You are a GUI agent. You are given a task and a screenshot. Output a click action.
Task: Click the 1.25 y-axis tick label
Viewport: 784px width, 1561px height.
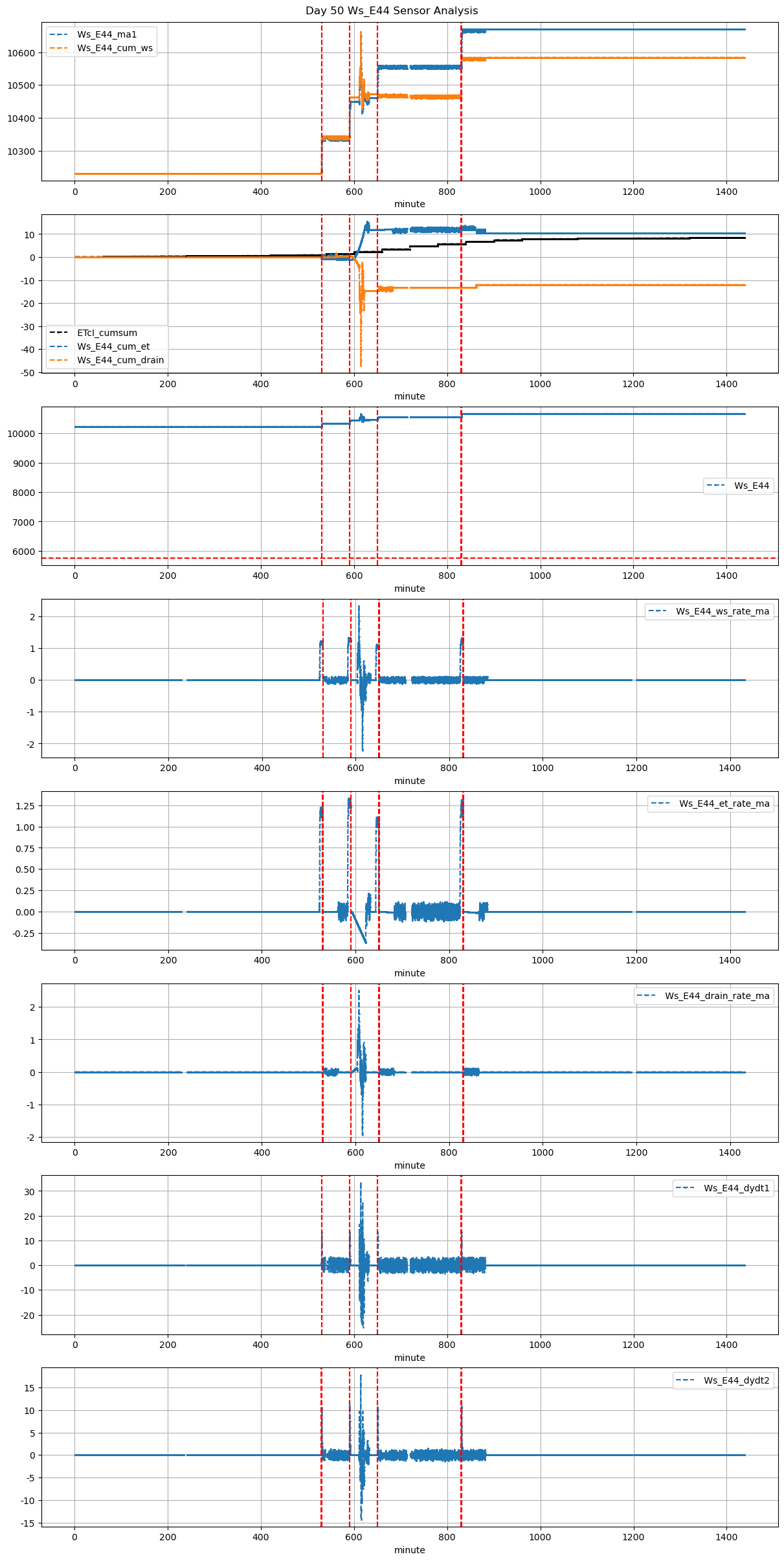pyautogui.click(x=25, y=806)
